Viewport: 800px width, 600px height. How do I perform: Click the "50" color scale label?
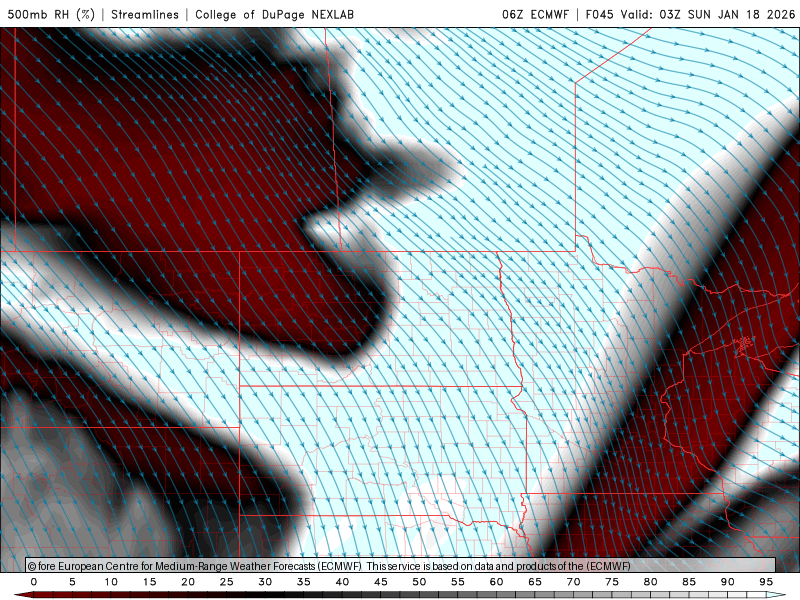(x=419, y=582)
